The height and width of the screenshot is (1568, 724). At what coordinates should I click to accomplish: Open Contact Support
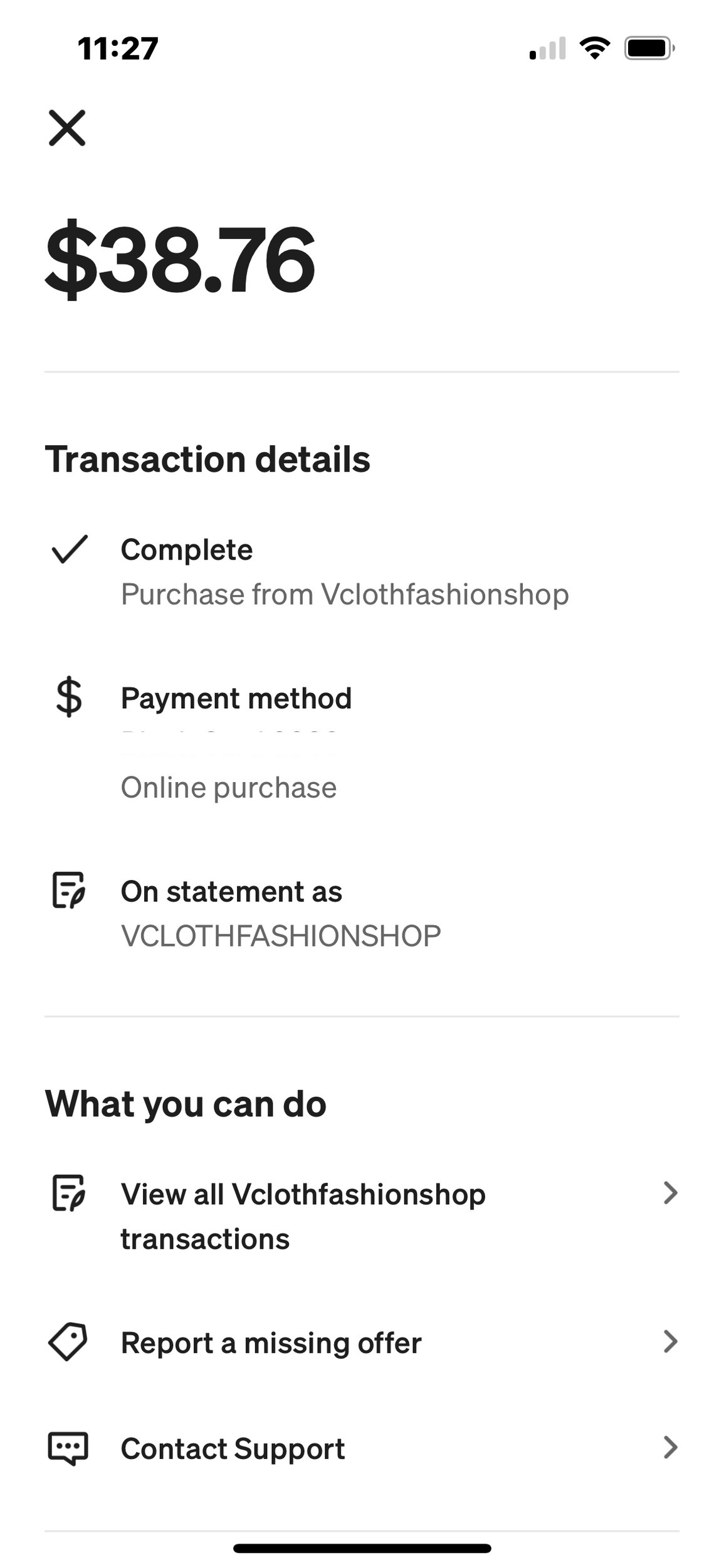233,1448
